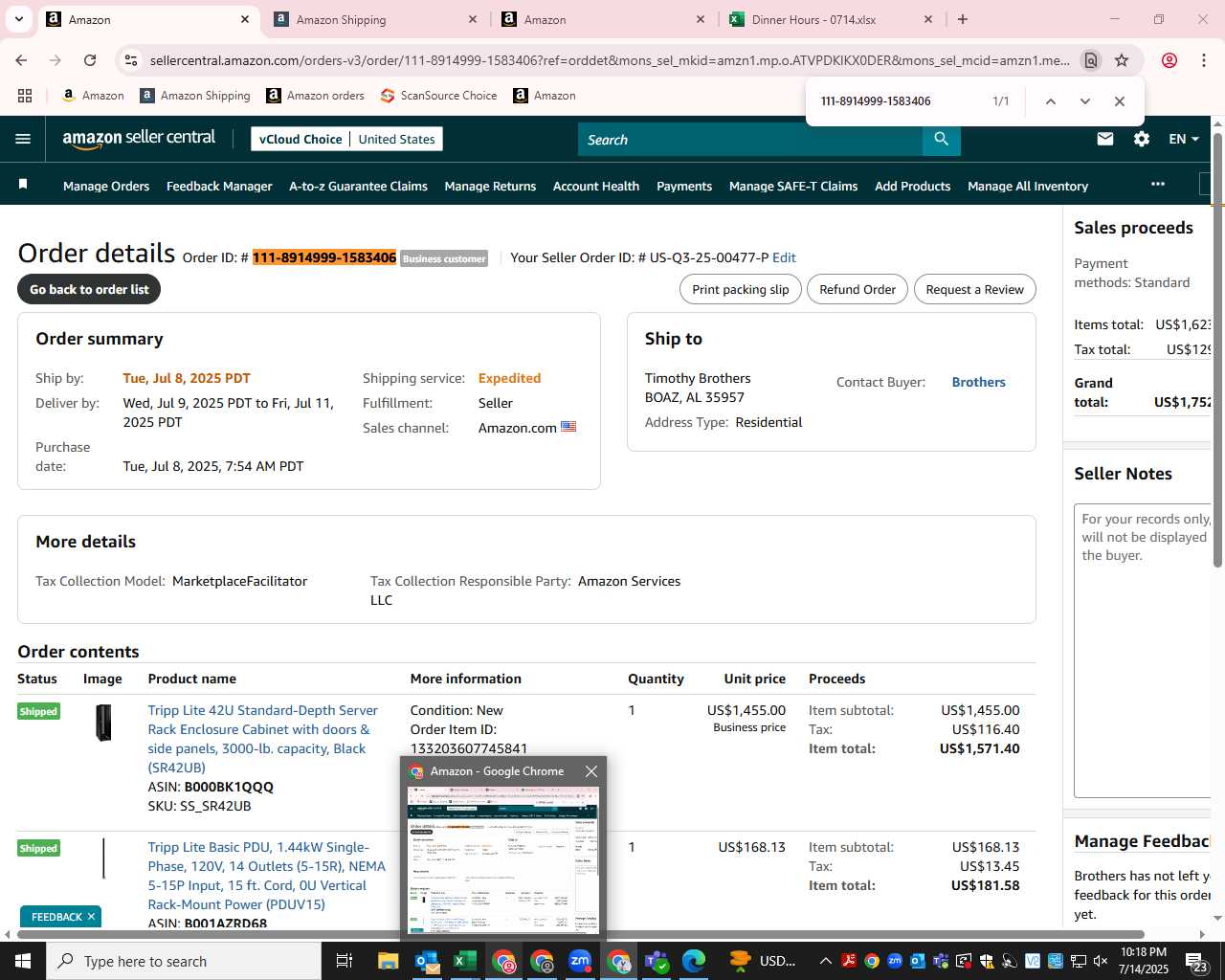The height and width of the screenshot is (980, 1225).
Task: Bookmark this page with the star icon
Action: [x=1122, y=60]
